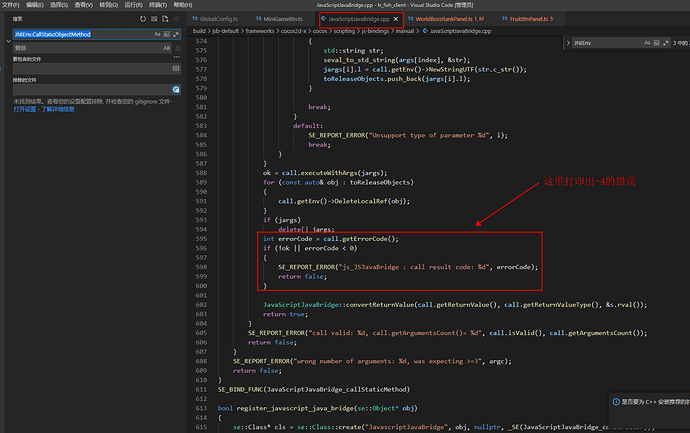Close the JavaScriptJavaBridge.cpp tab
The height and width of the screenshot is (433, 690).
(396, 19)
